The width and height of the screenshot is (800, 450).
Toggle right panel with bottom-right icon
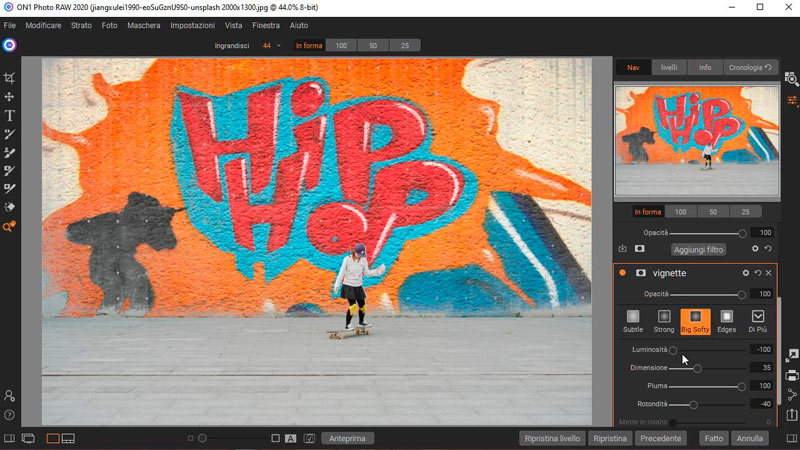(x=792, y=438)
